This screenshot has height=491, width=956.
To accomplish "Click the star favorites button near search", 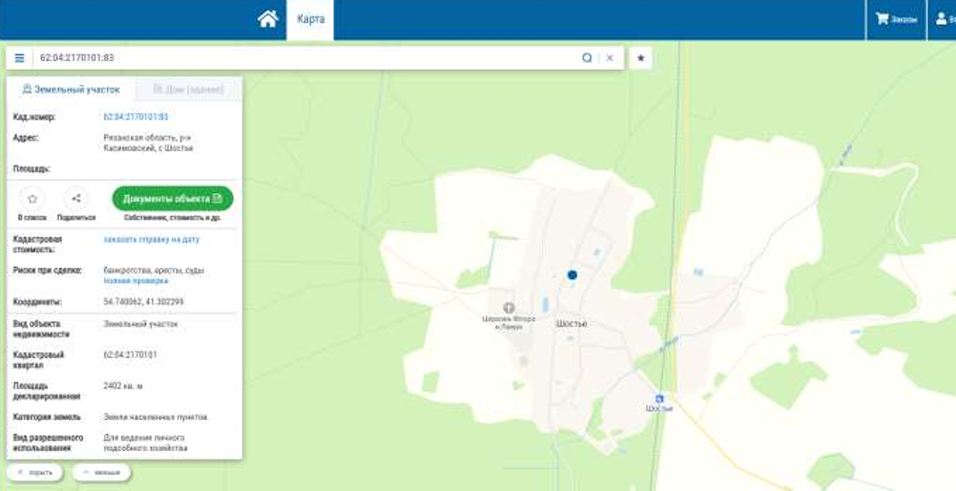I will click(x=641, y=58).
